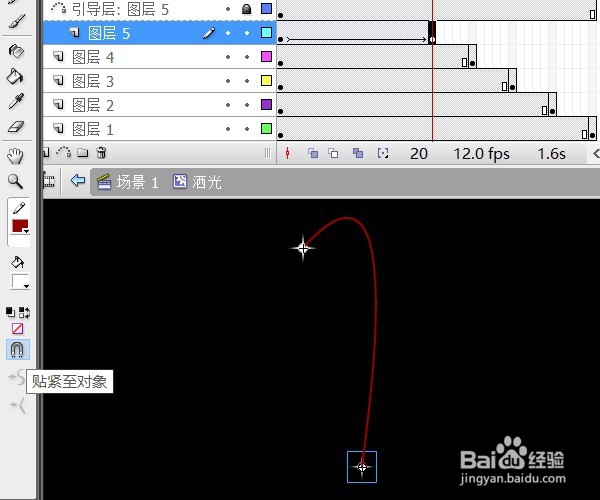Select the Paint Bucket tool
The image size is (600, 500).
pyautogui.click(x=16, y=76)
